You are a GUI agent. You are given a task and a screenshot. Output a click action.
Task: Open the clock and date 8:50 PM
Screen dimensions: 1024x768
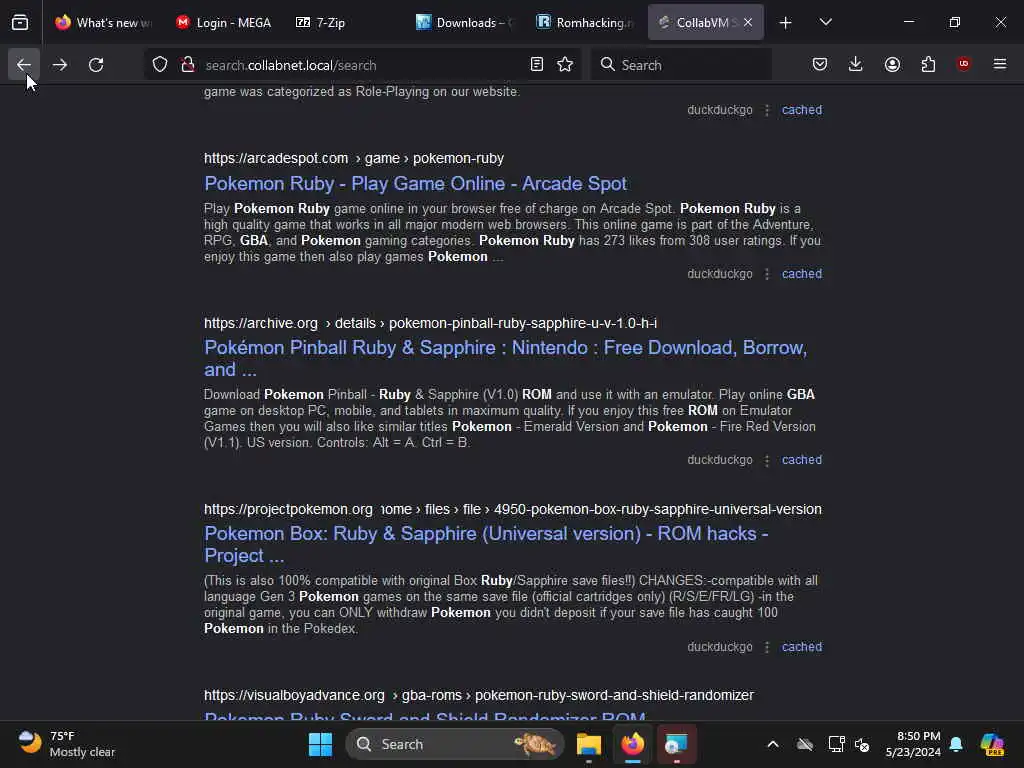pos(913,744)
